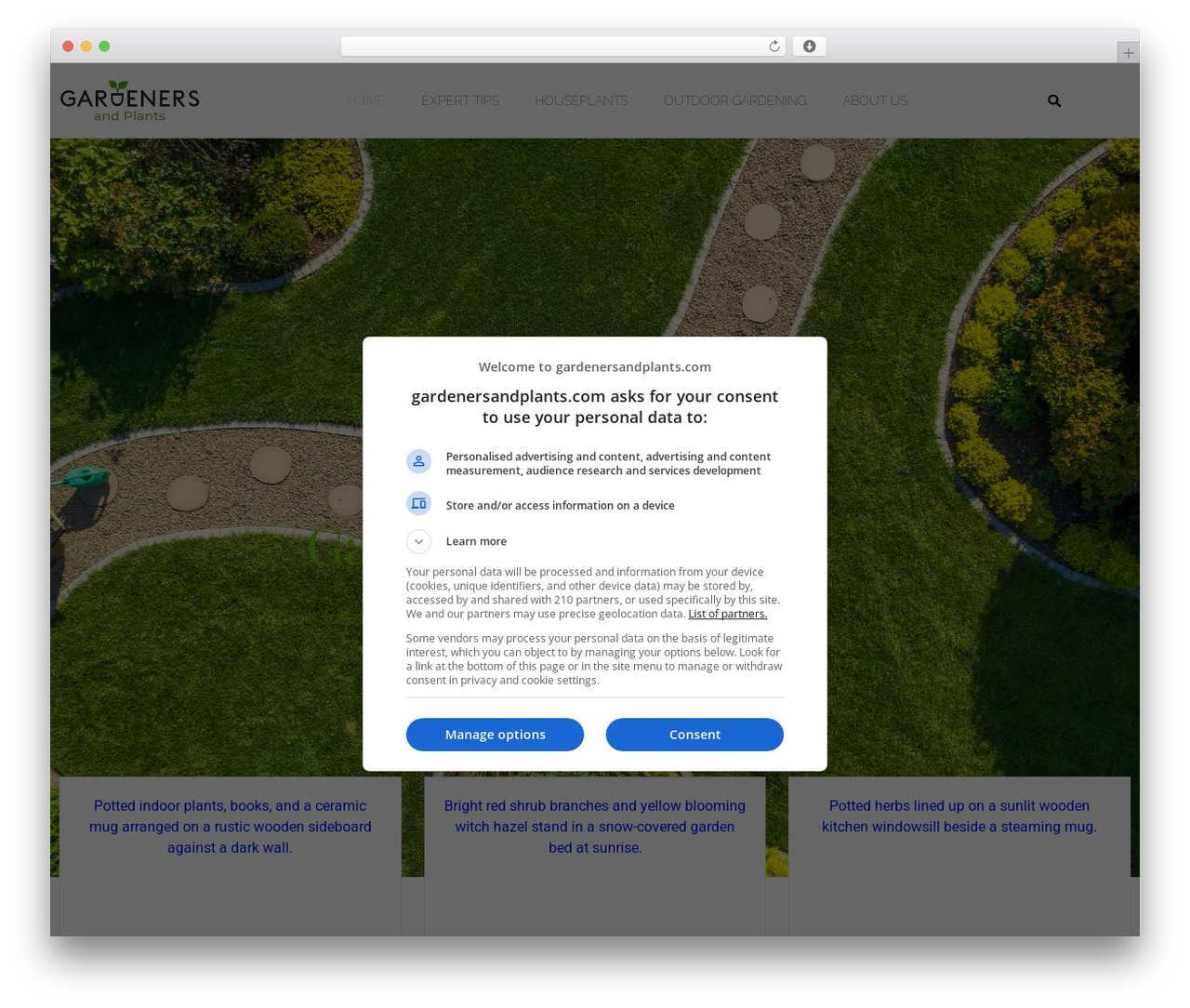
Task: Open the ABOUT US menu item
Action: pos(875,100)
